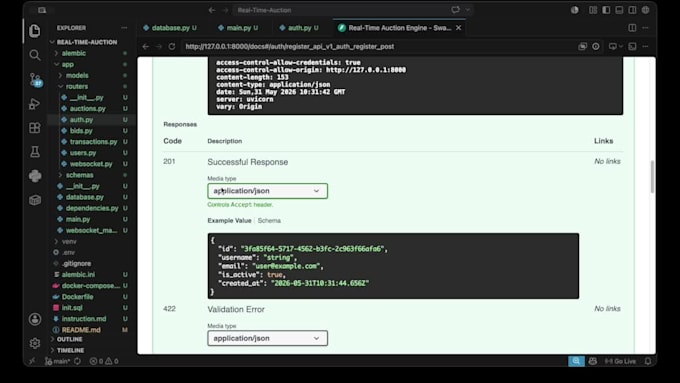The image size is (680, 383).
Task: Click the sync changes icon in status bar
Action: click(x=78, y=361)
